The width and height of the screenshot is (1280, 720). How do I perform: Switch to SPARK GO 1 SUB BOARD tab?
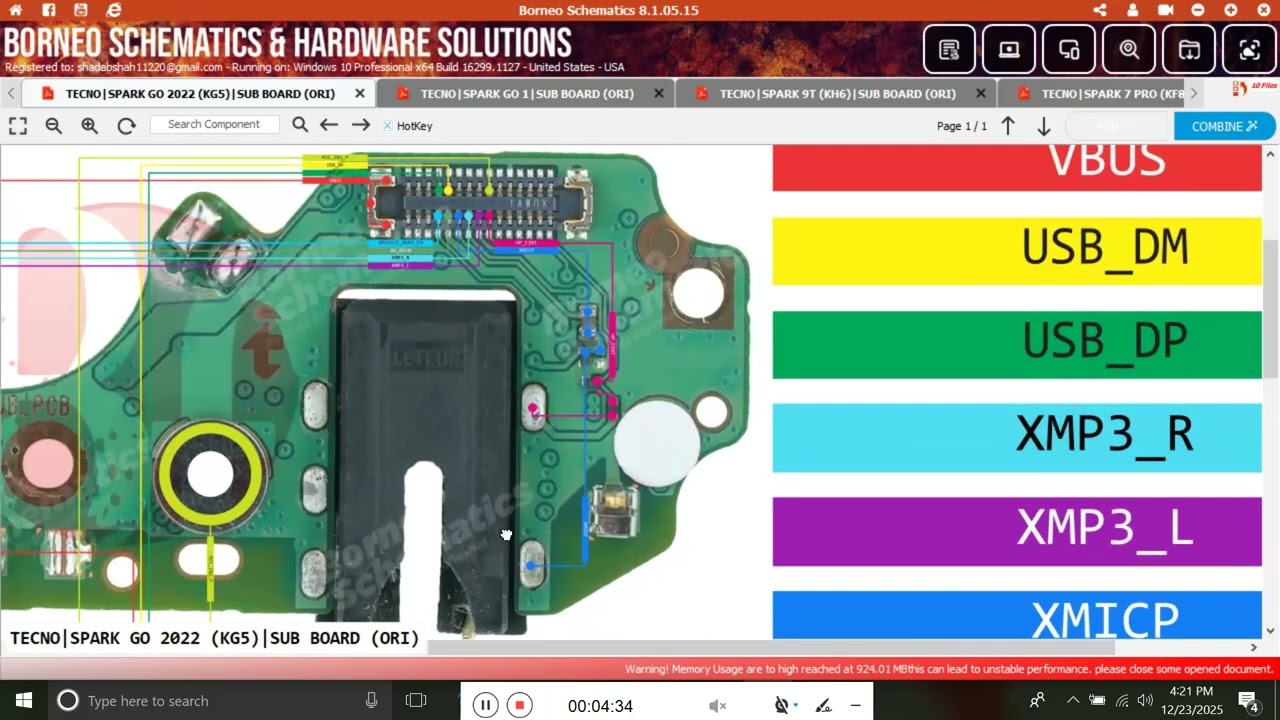[527, 93]
